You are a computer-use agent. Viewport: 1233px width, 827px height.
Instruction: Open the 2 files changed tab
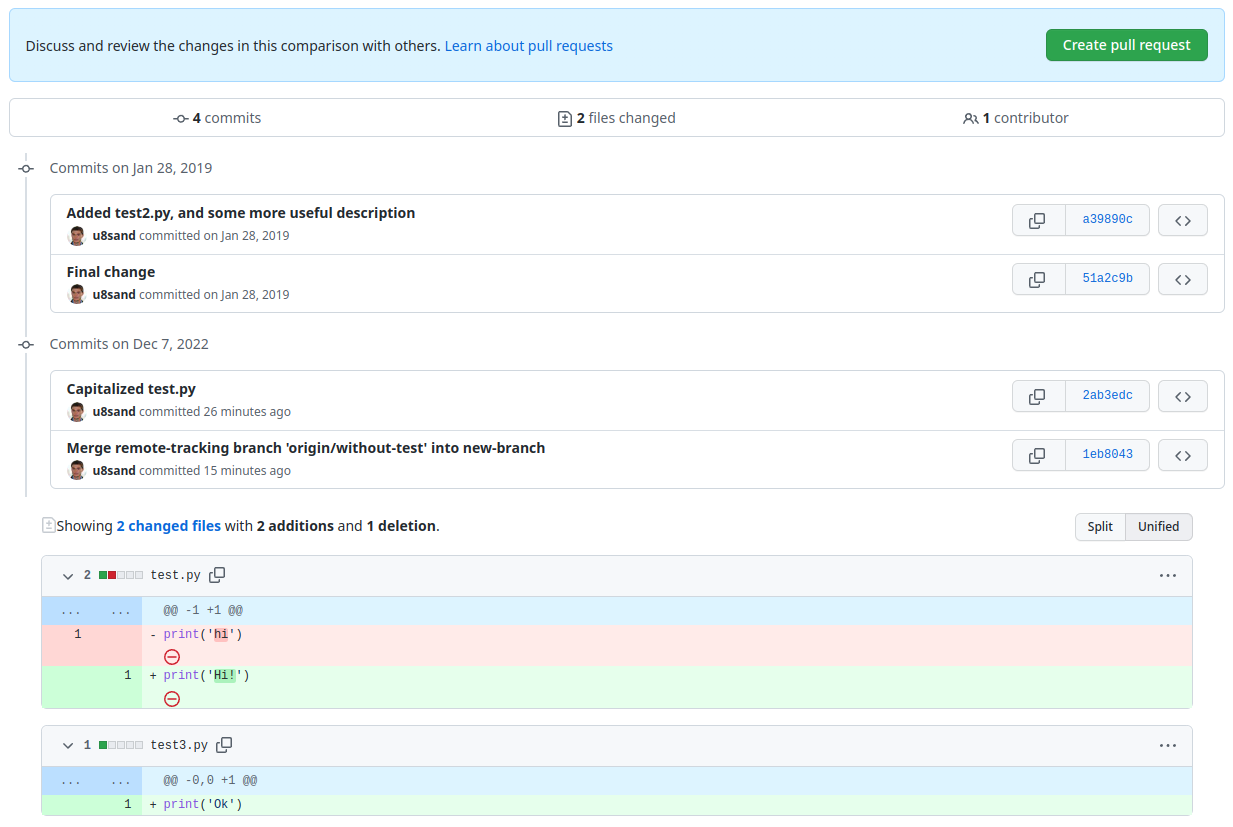pyautogui.click(x=617, y=118)
